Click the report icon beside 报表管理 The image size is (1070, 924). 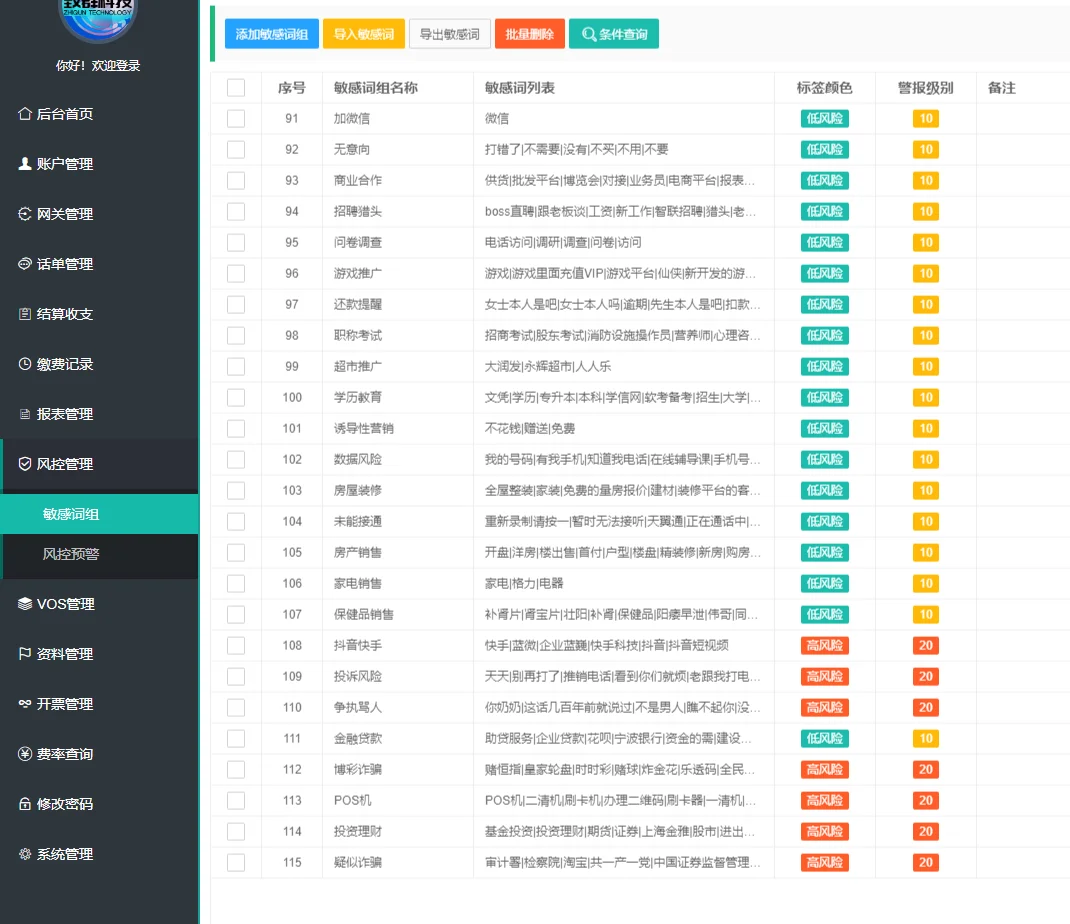pos(25,414)
